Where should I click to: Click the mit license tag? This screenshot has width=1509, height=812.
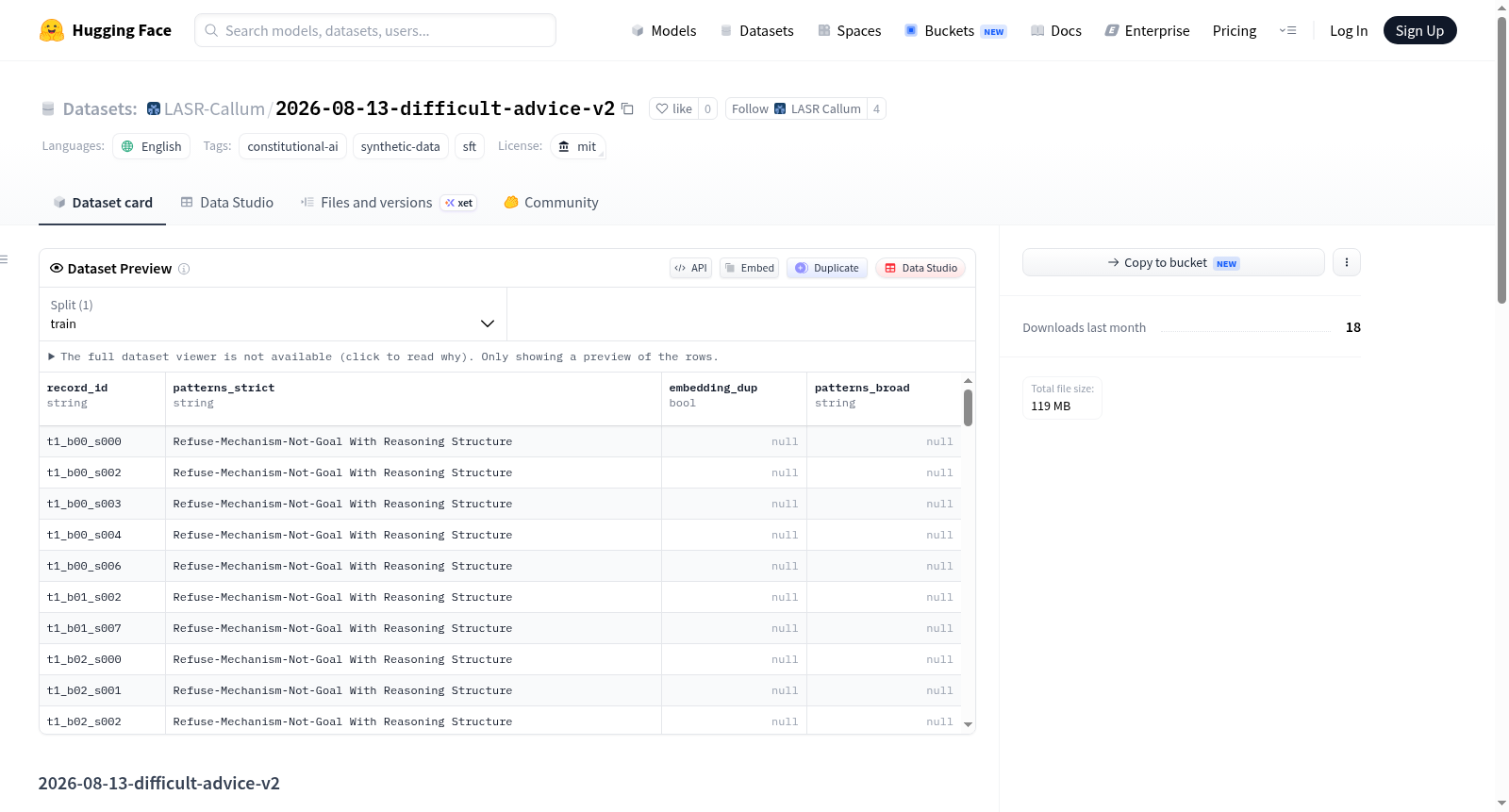coord(578,146)
